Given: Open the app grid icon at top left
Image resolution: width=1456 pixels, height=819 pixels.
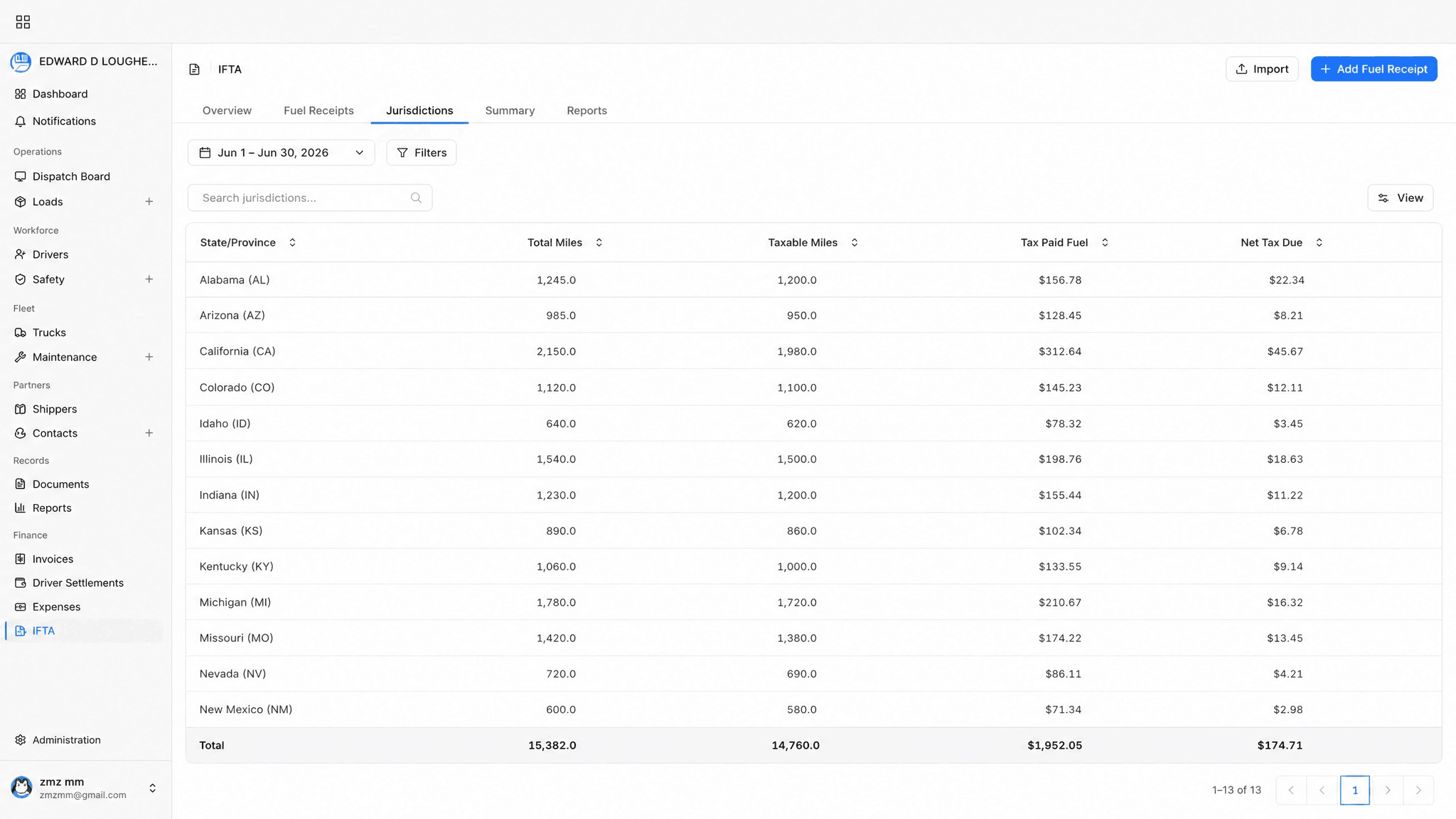Looking at the screenshot, I should tap(23, 22).
